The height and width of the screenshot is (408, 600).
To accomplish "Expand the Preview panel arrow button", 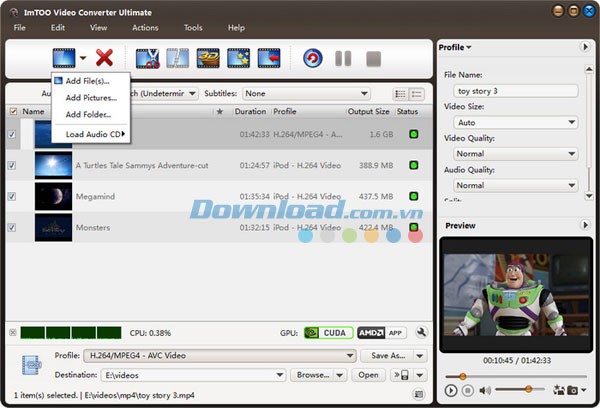I will [x=585, y=225].
